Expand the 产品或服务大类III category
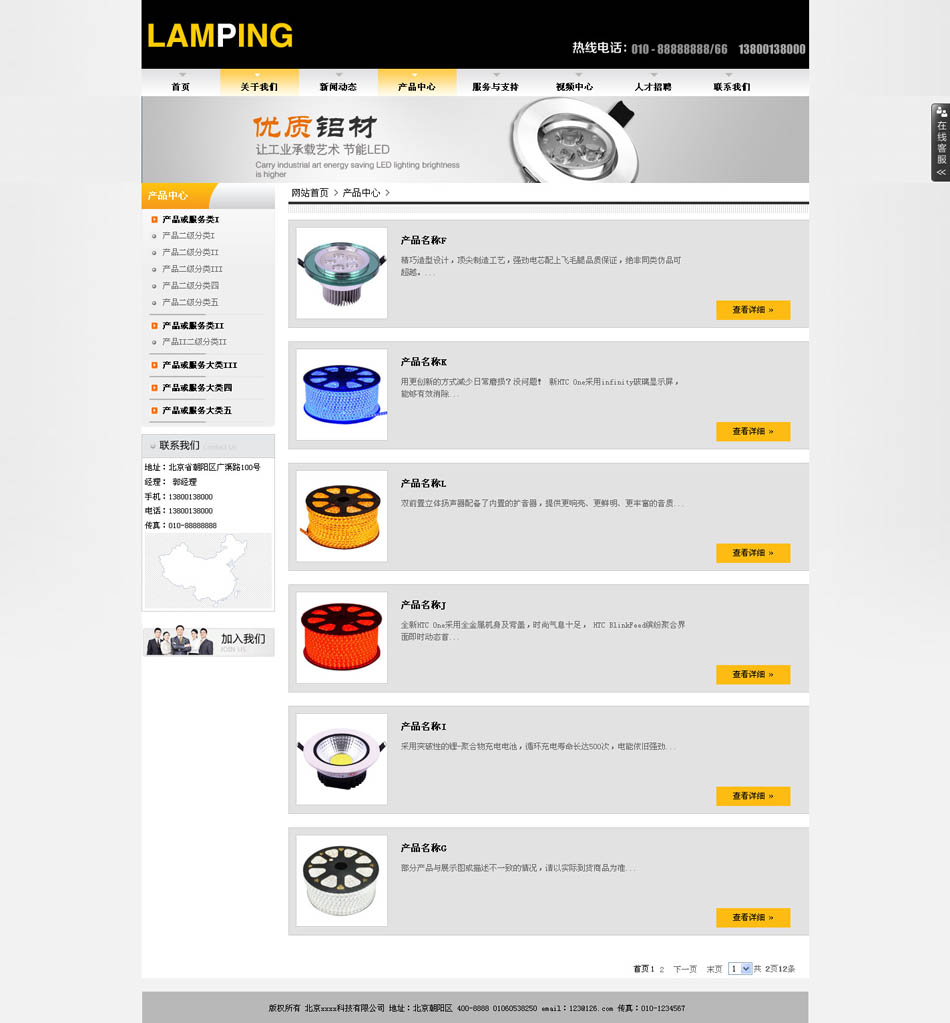 tap(200, 365)
